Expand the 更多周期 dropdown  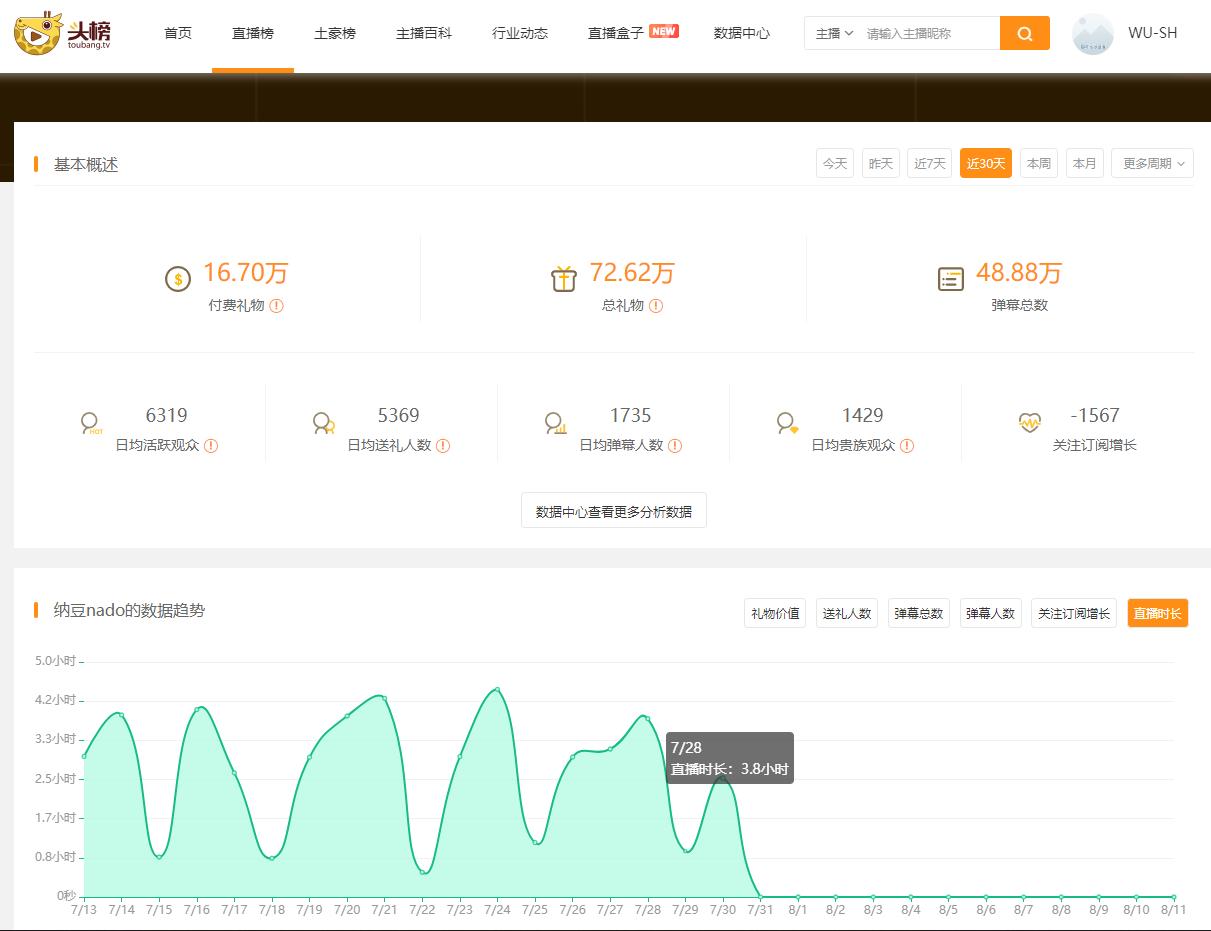1151,163
